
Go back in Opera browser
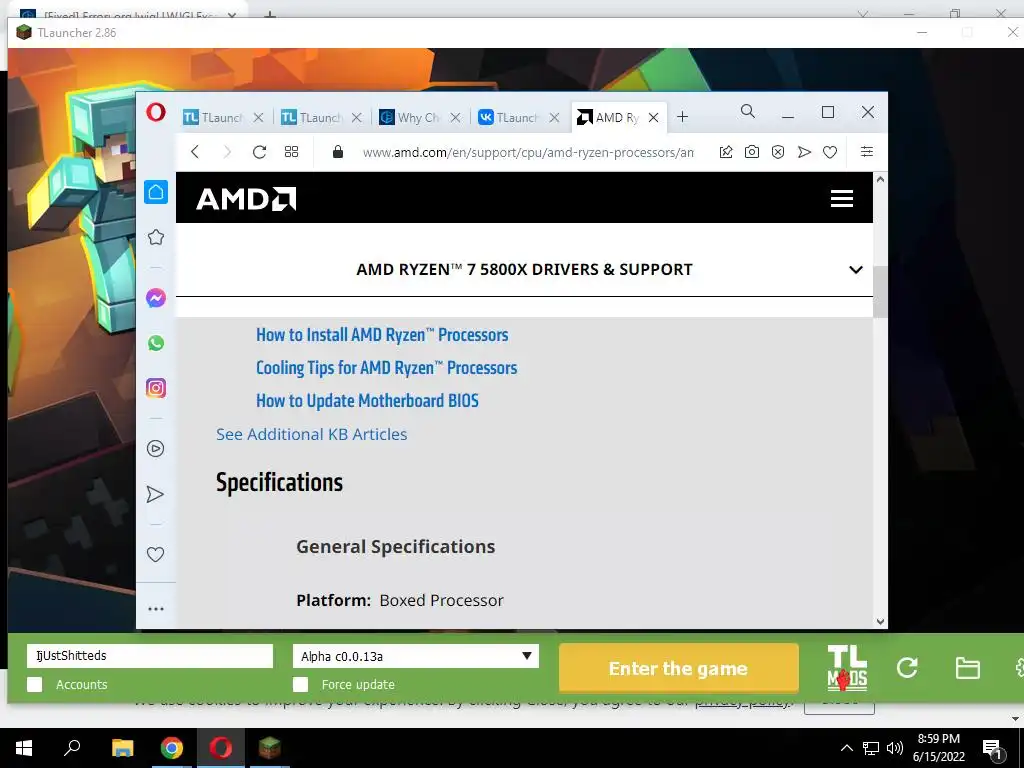coord(195,152)
